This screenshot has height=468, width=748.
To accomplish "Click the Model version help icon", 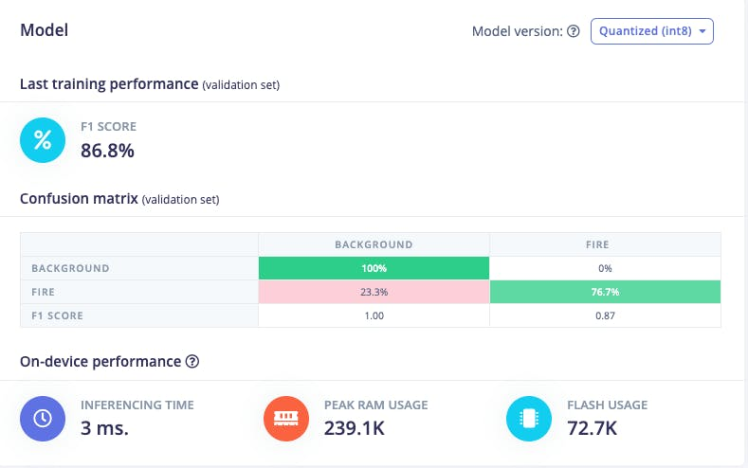I will (574, 31).
